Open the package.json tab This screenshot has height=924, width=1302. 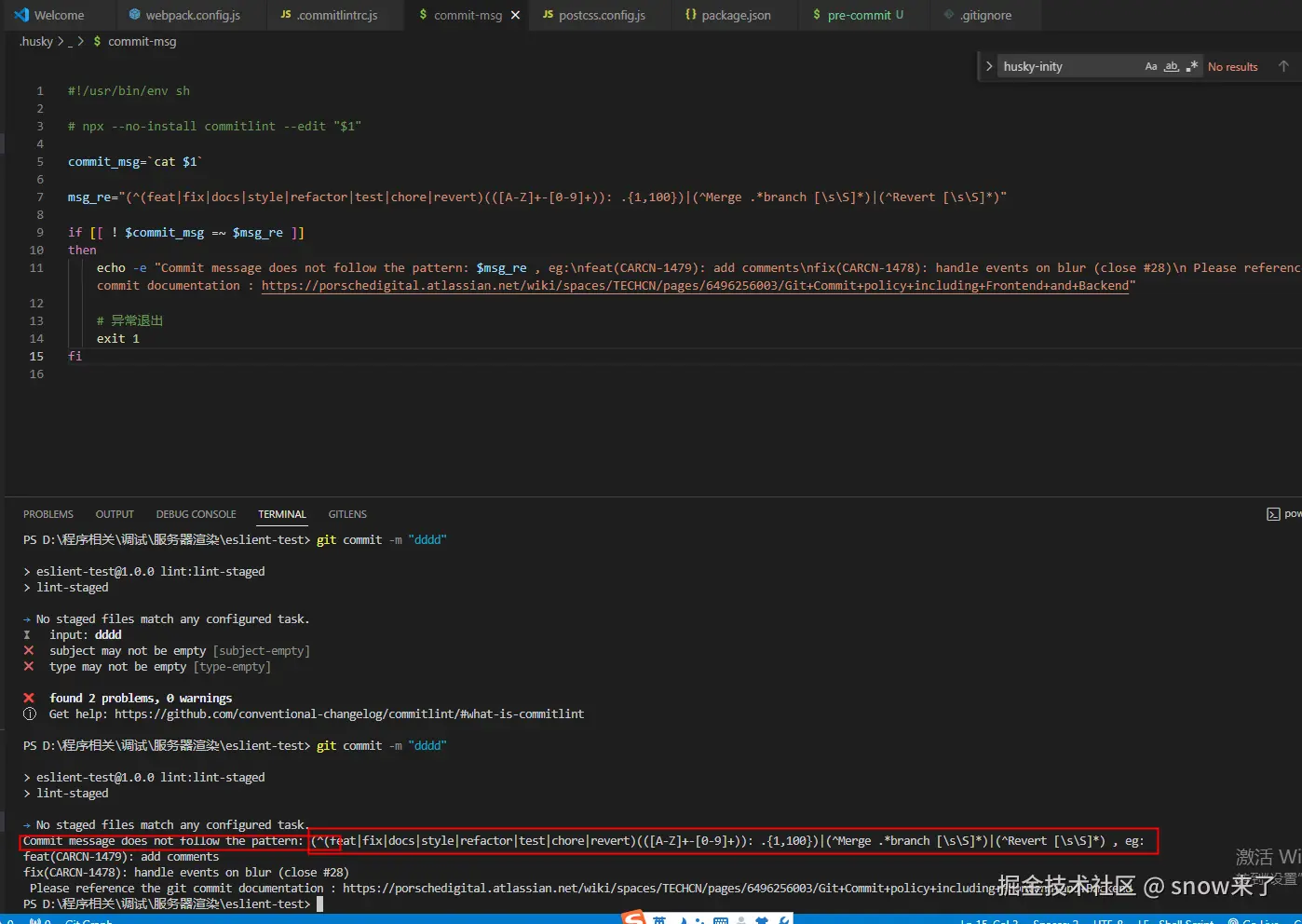point(736,15)
